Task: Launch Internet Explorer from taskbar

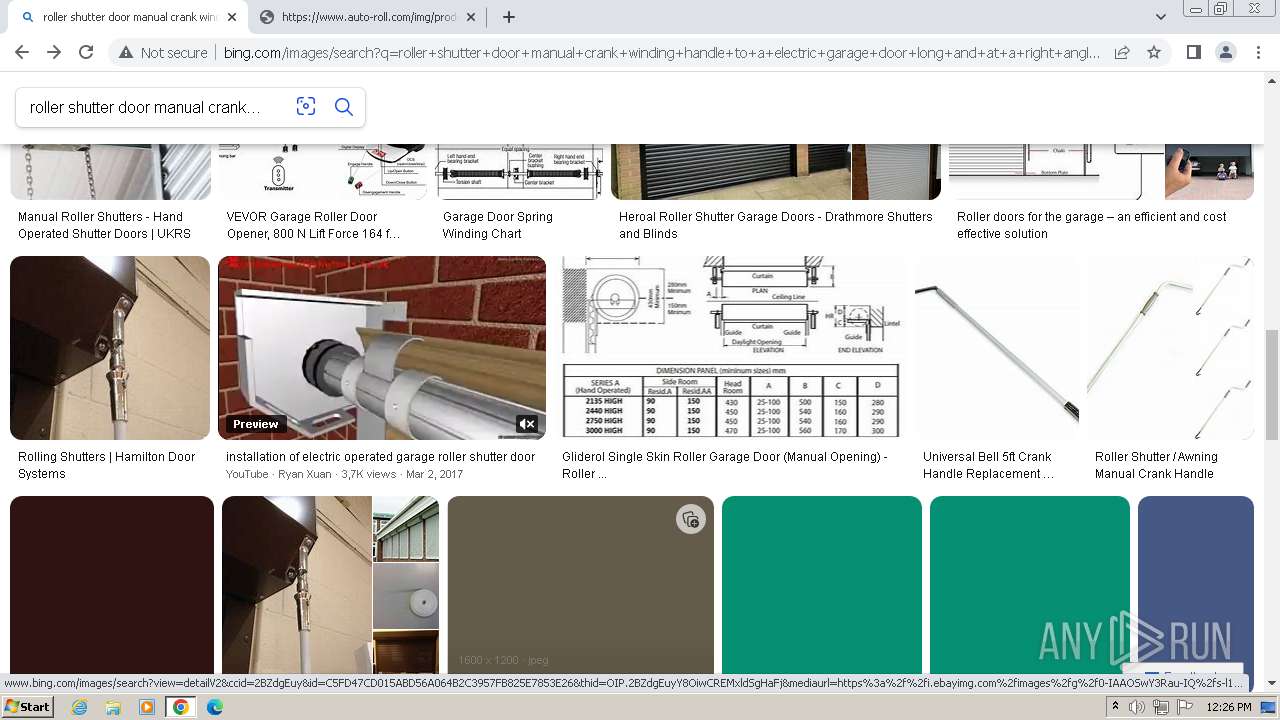Action: [x=80, y=707]
